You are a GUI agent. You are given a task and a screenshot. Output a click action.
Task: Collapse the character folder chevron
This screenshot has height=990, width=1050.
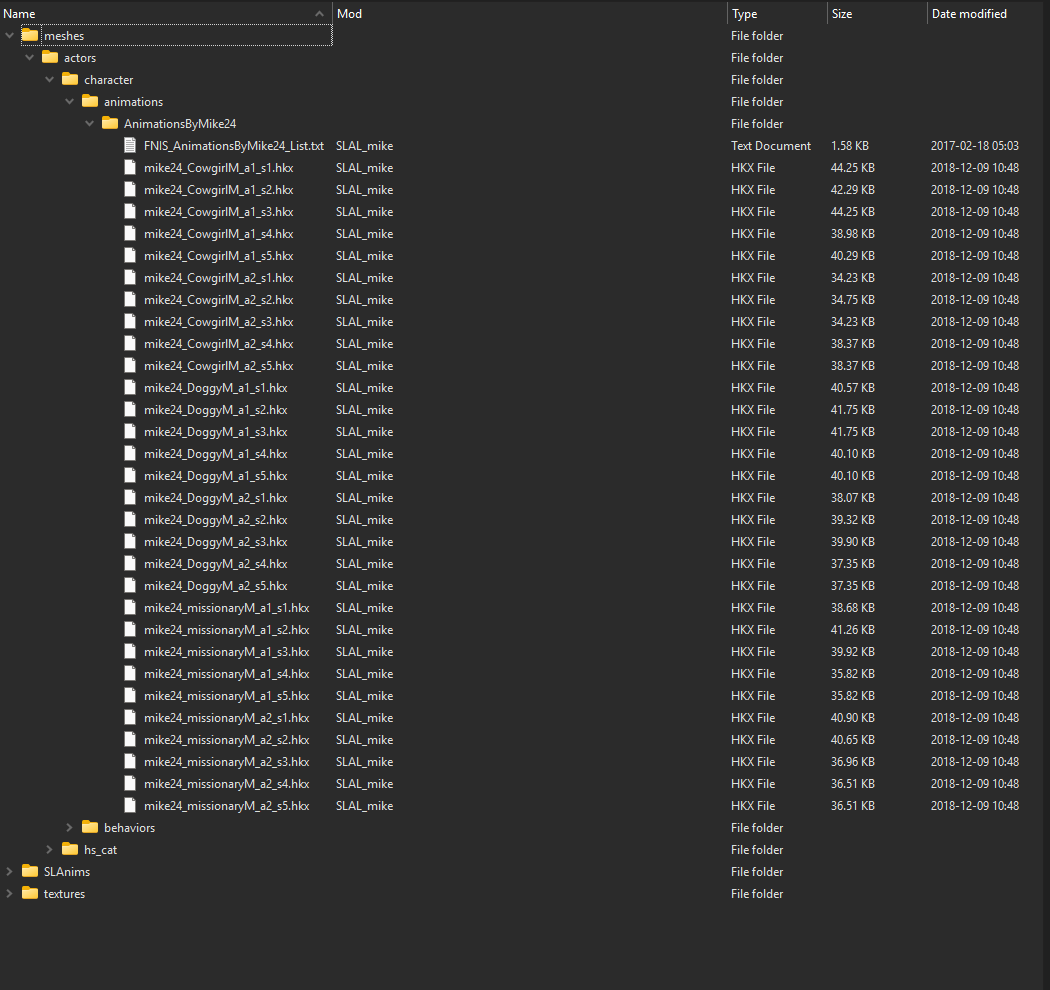point(50,80)
